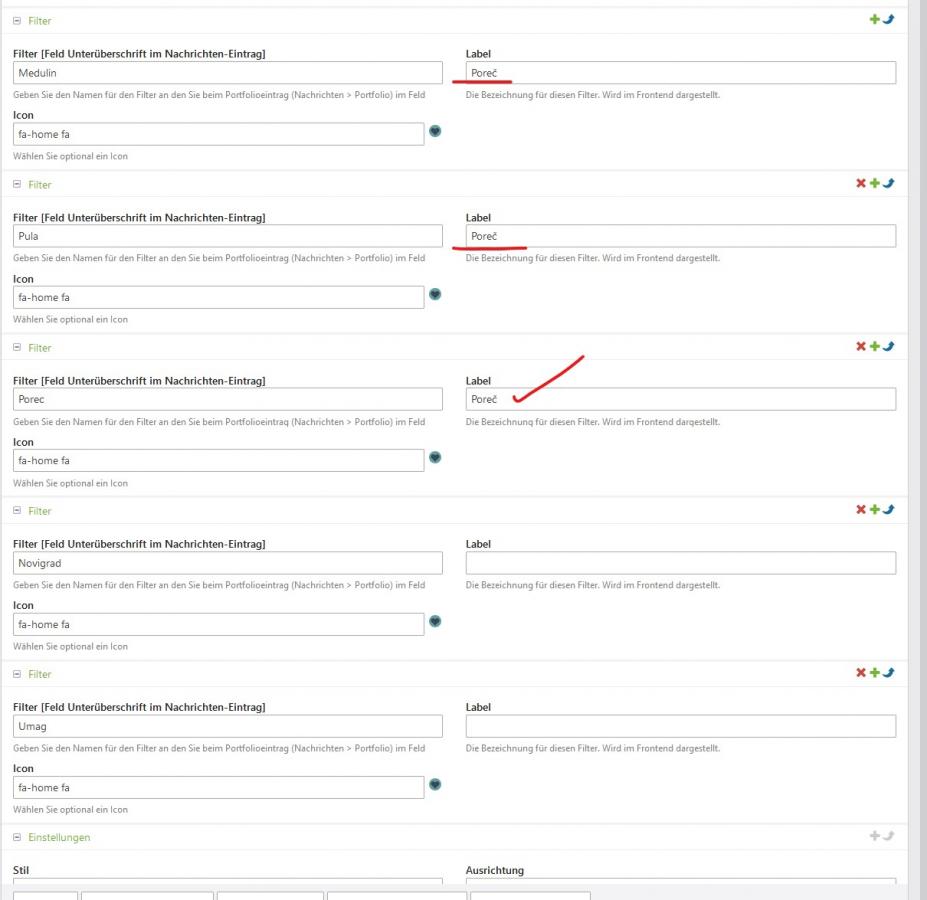Click blue arrow icon in Medulin filter header

889,20
